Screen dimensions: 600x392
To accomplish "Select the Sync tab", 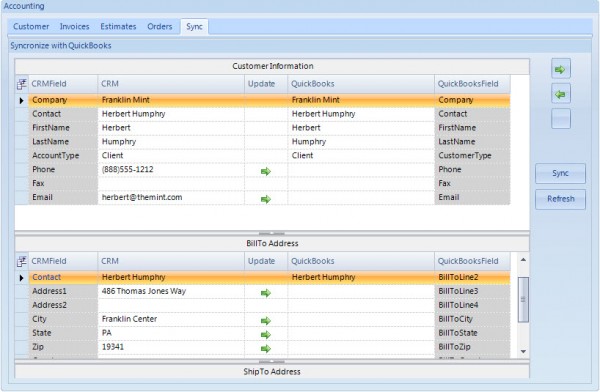I will coord(194,26).
